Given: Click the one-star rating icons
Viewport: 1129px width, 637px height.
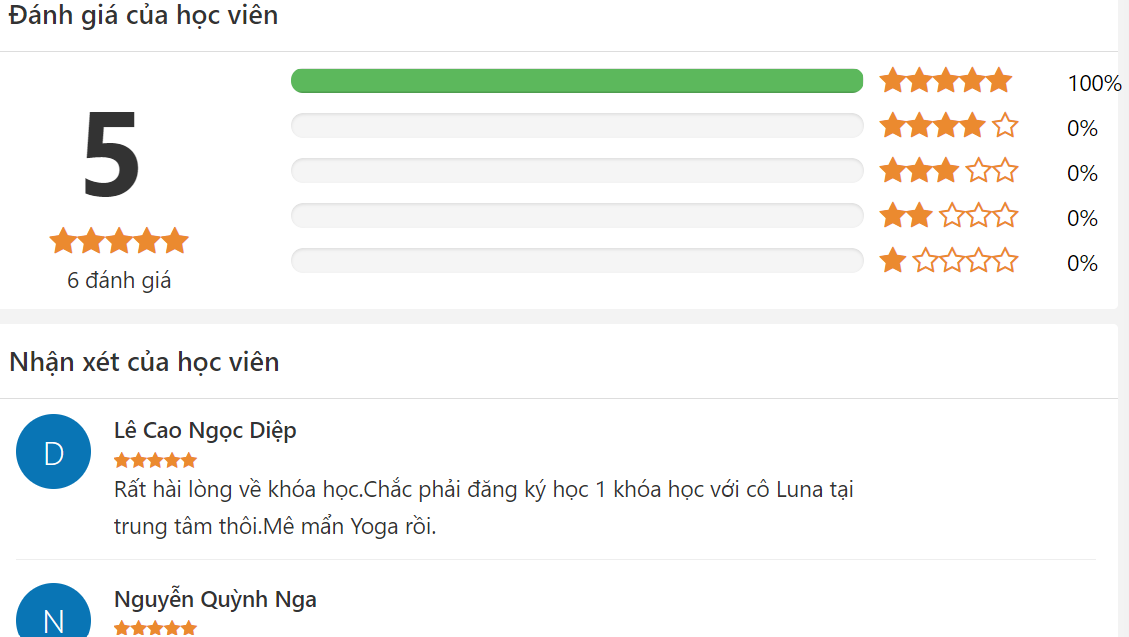Looking at the screenshot, I should (x=946, y=261).
